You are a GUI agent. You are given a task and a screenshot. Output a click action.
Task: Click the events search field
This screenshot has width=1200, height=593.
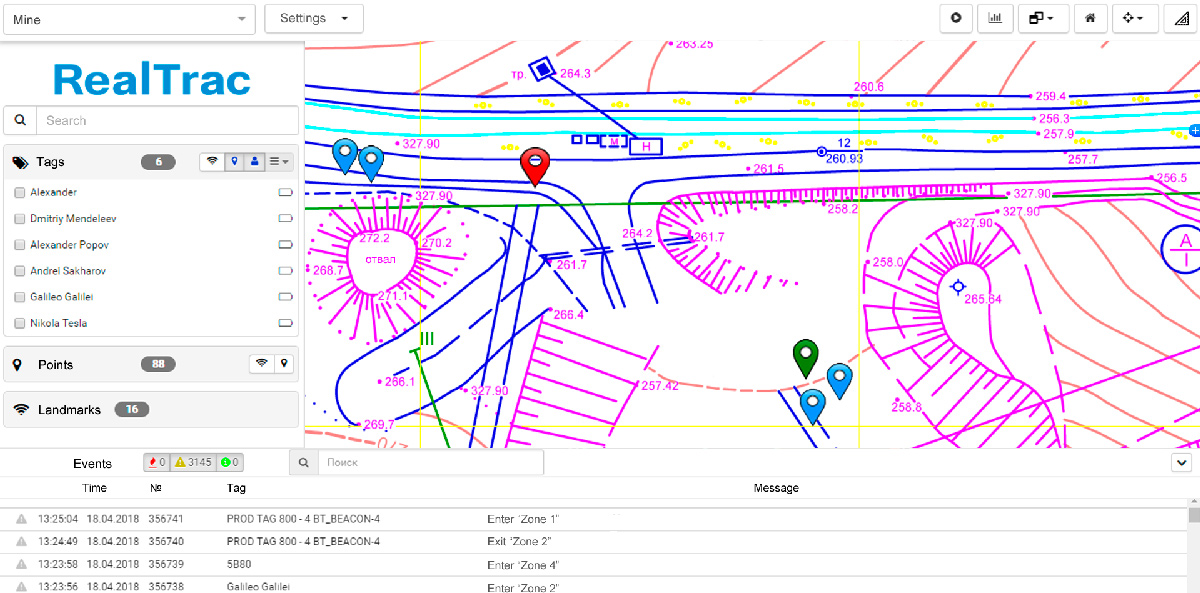click(x=430, y=463)
